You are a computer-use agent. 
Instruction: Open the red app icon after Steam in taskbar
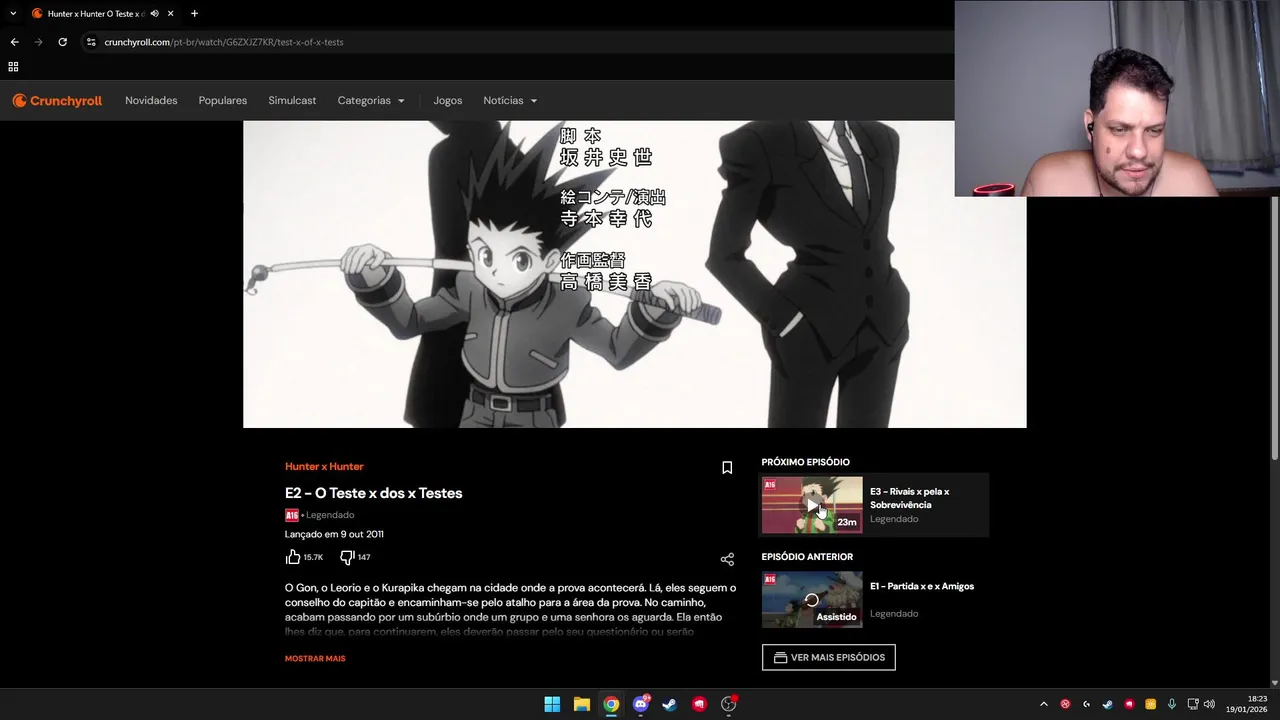pos(699,704)
